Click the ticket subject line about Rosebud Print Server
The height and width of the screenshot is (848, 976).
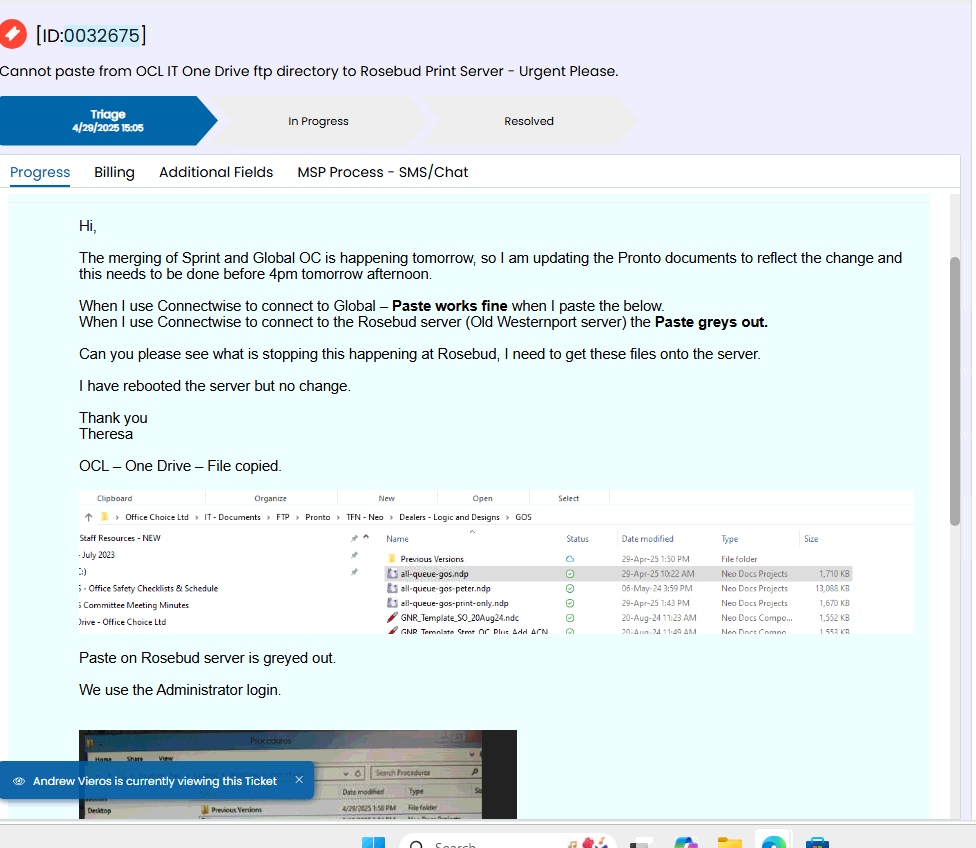point(309,71)
